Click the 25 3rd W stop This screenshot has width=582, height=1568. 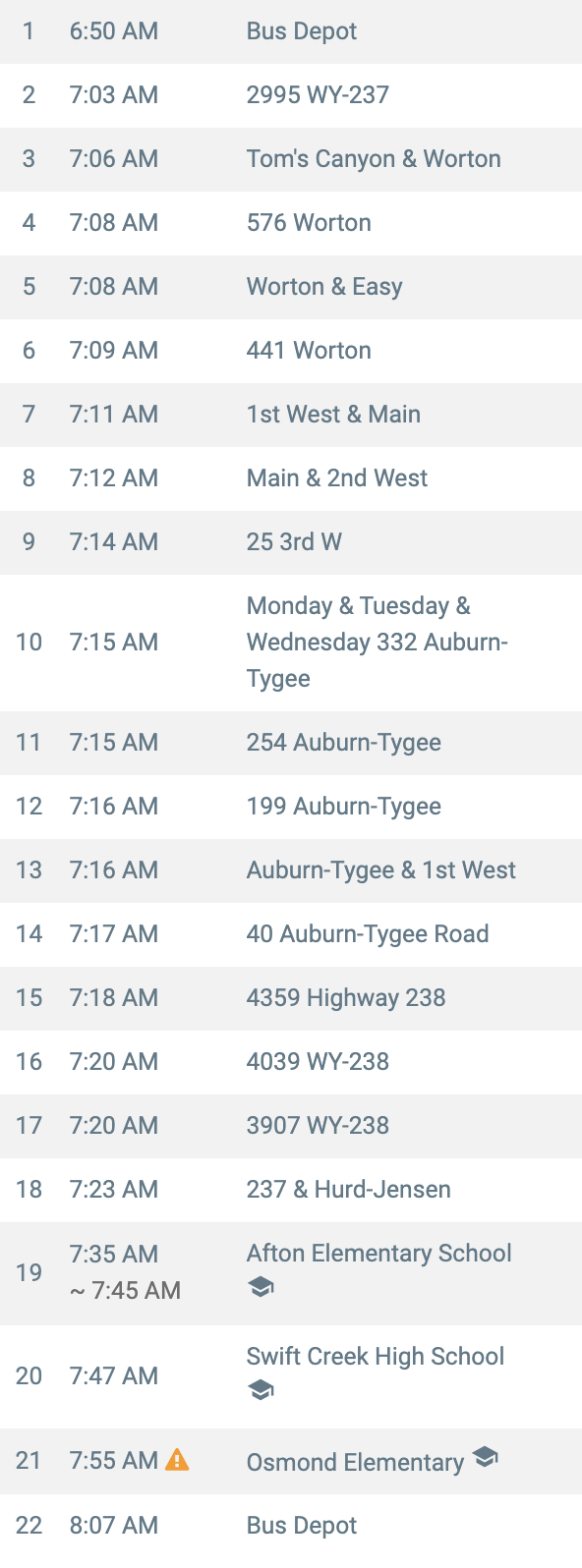pyautogui.click(x=291, y=542)
